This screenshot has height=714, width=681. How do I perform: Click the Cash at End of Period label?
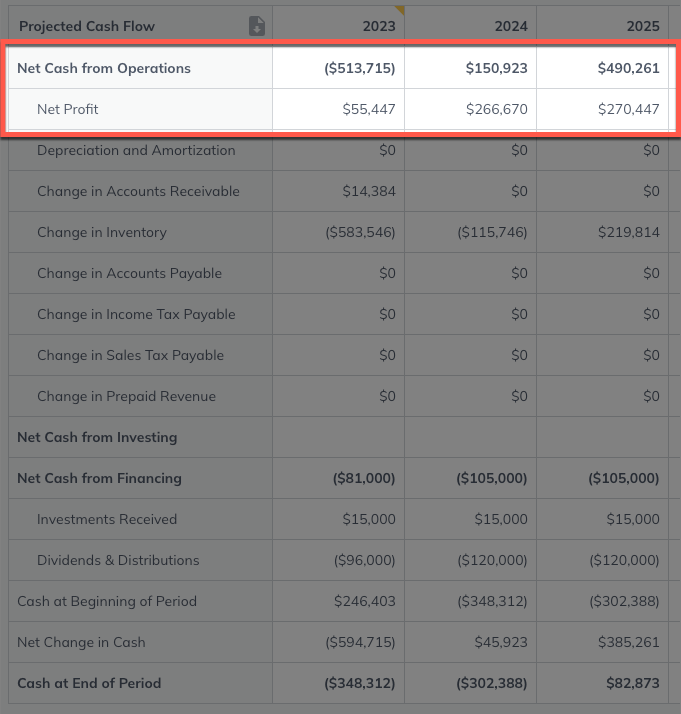pyautogui.click(x=89, y=683)
